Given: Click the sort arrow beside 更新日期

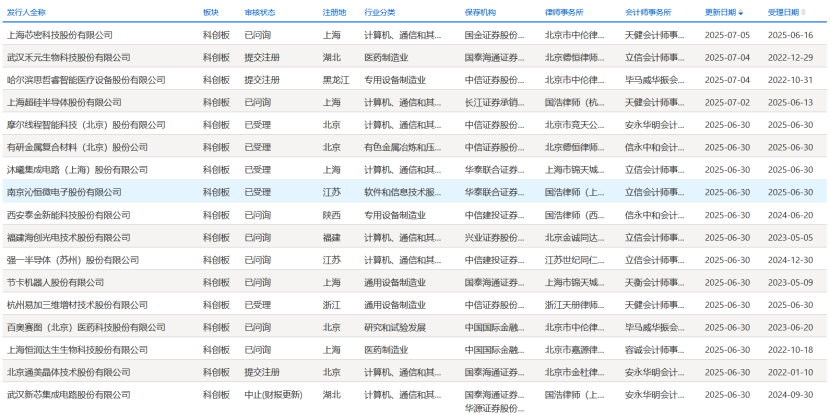Looking at the screenshot, I should click(741, 13).
